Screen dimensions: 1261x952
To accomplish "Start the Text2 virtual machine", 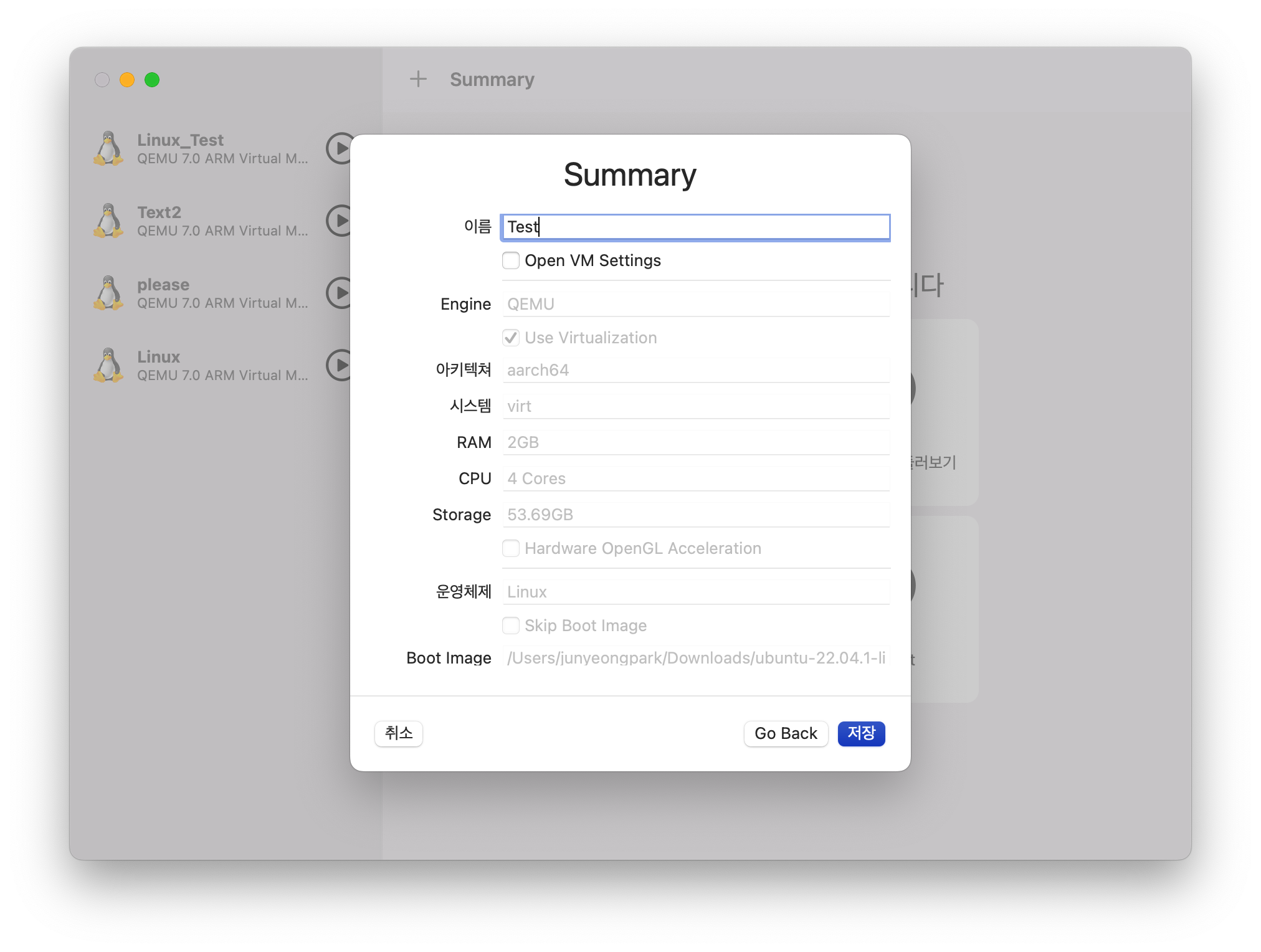I will 340,221.
